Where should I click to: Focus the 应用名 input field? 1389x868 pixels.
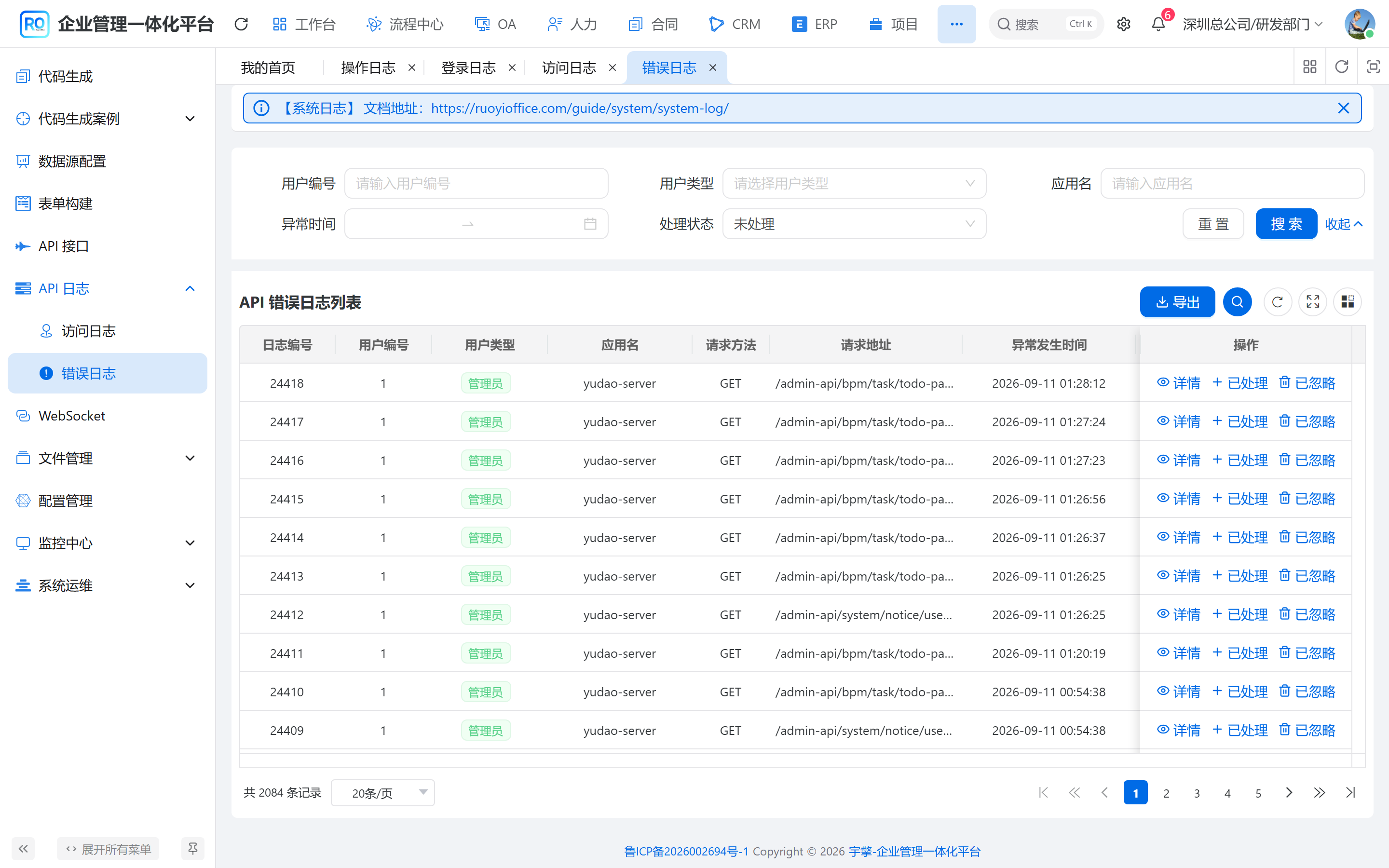[x=1232, y=184]
